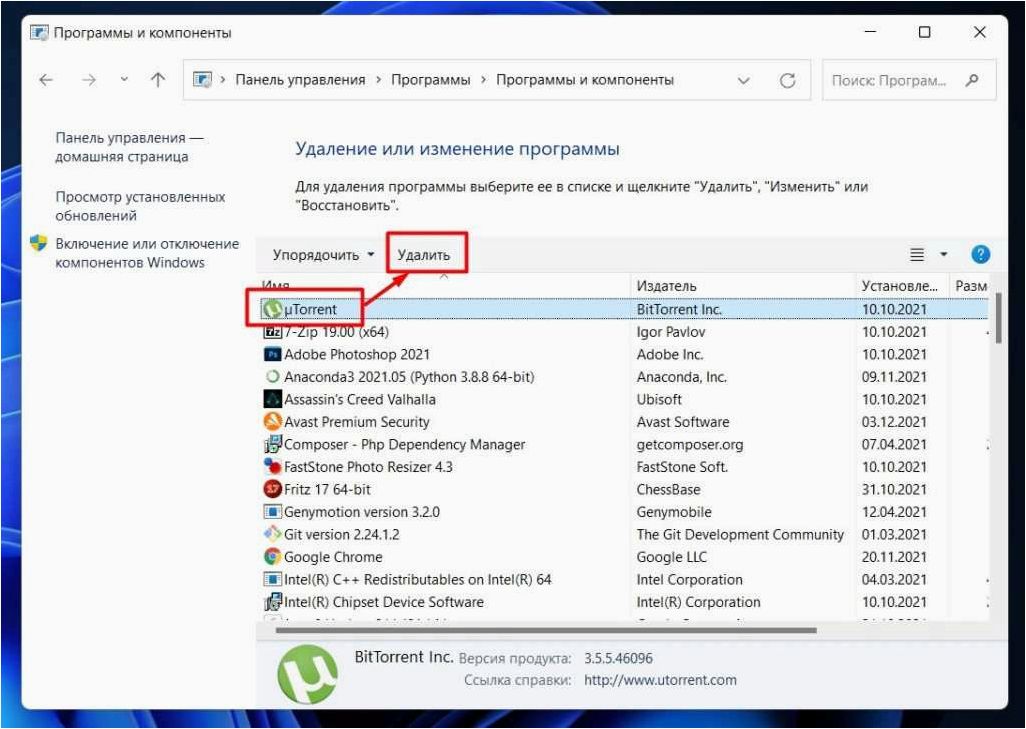Screen dimensions: 1026x729
Task: Open Просмотр установленных обновлений link
Action: coord(140,205)
